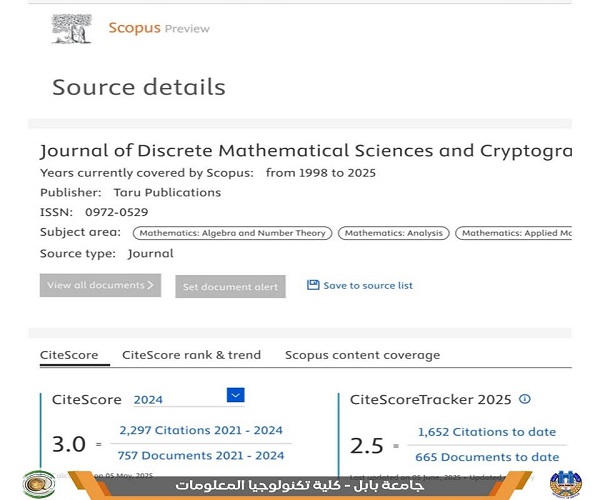Open the 757 Documents 2021 - 2024 link
Screen dimensions: 600x500
201,456
